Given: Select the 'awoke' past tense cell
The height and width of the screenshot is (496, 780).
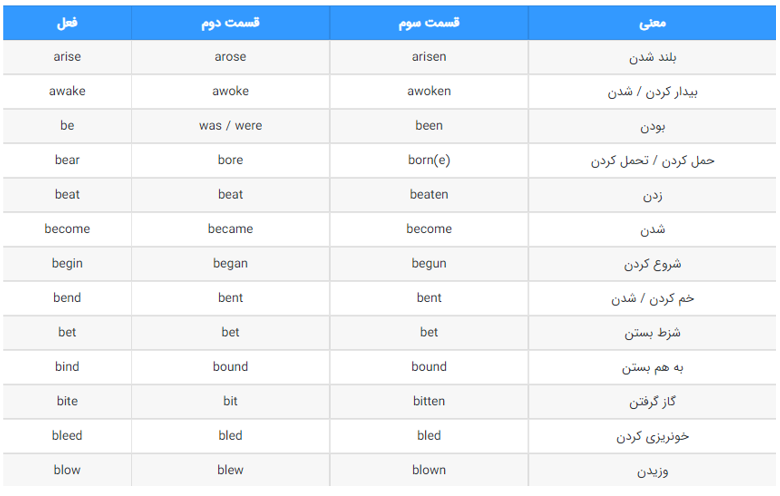Looking at the screenshot, I should coord(230,92).
